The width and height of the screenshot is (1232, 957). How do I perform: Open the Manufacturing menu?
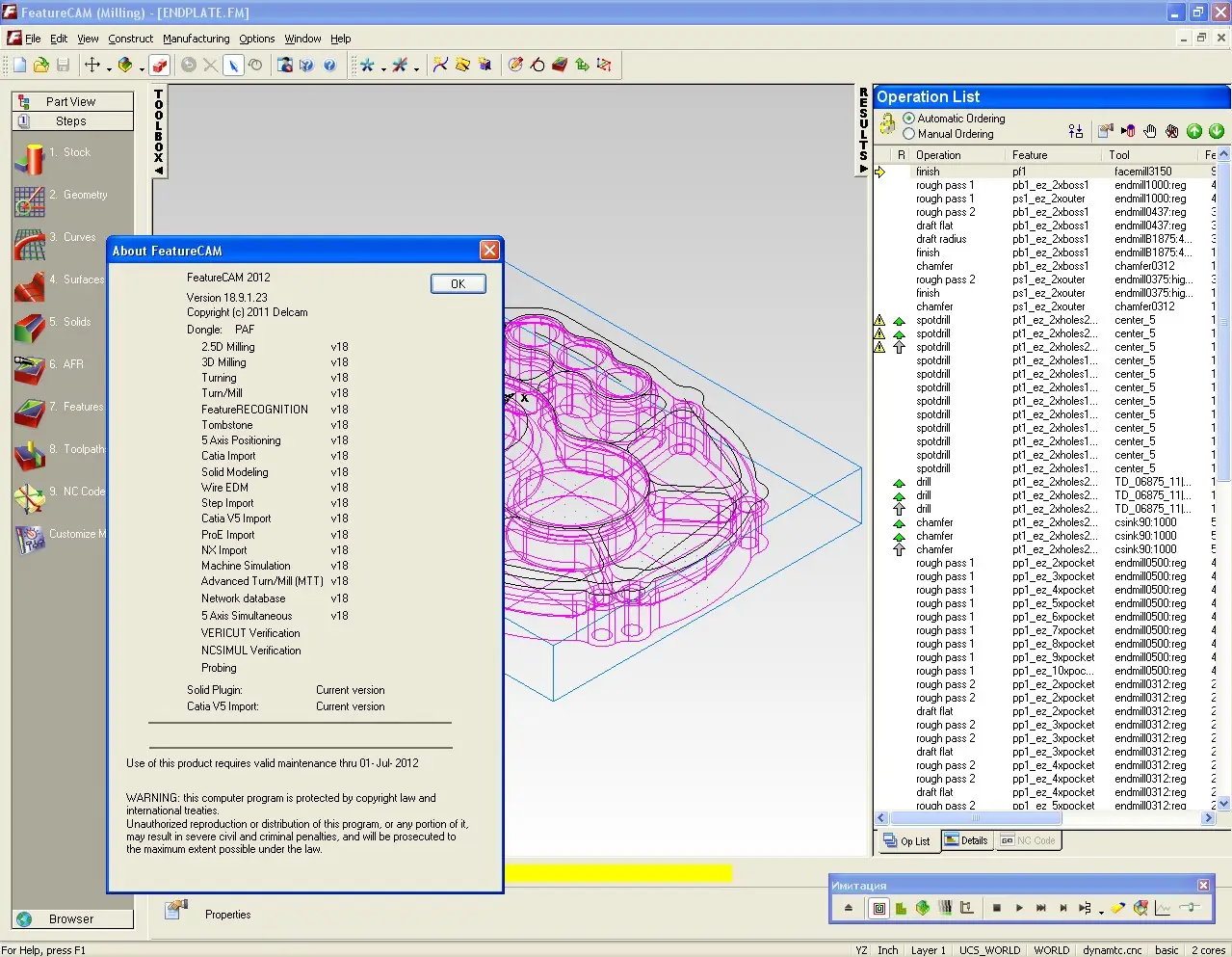tap(197, 39)
